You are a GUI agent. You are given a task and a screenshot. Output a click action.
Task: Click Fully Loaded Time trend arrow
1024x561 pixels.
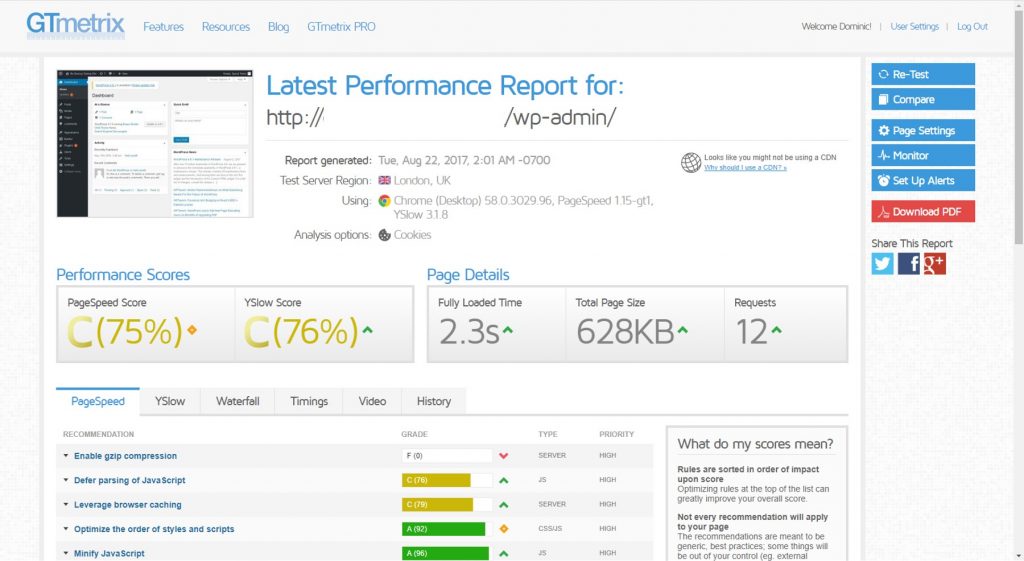click(507, 330)
